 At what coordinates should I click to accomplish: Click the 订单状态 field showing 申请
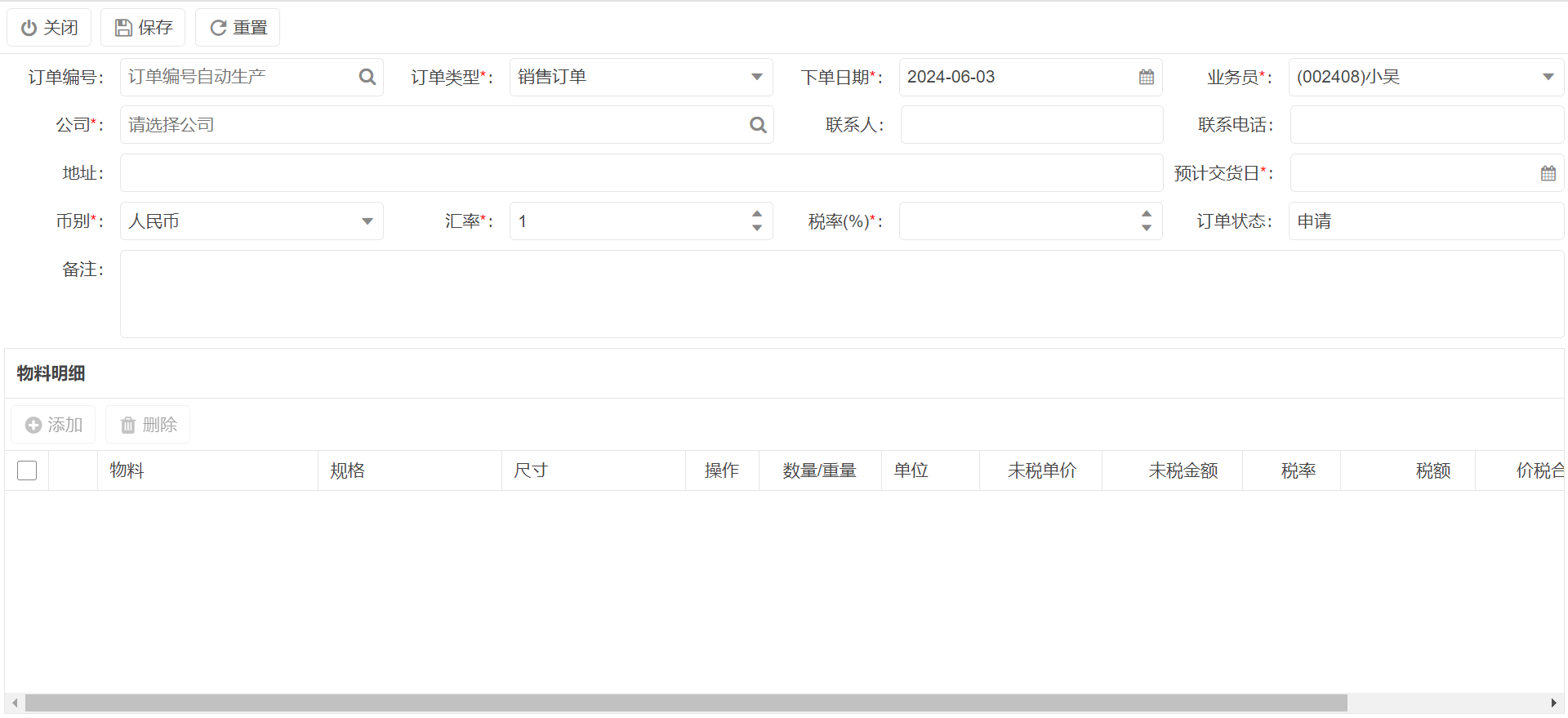point(1426,221)
